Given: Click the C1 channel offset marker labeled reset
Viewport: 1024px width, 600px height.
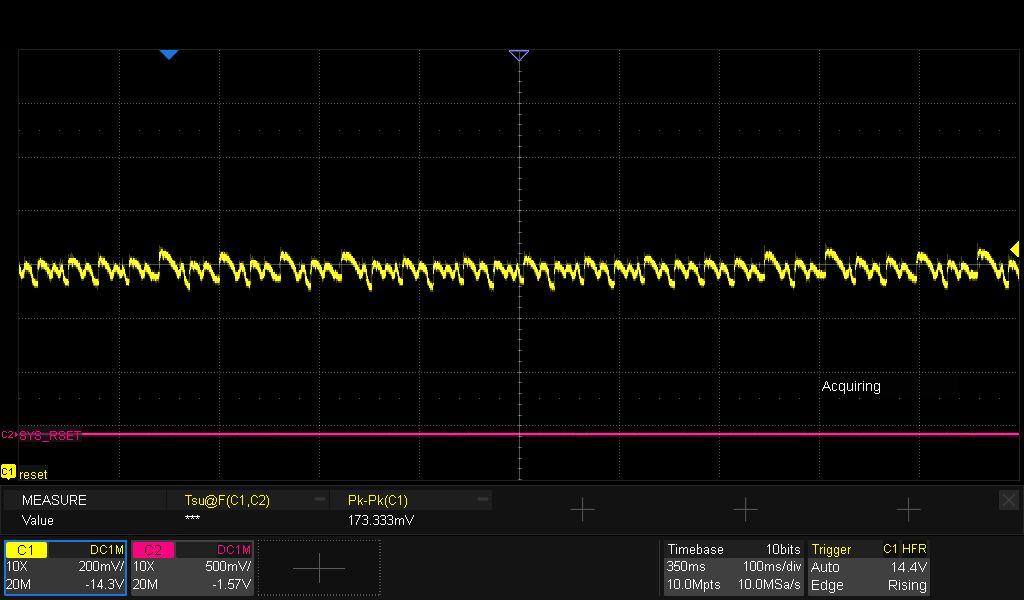Looking at the screenshot, I should 9,471.
